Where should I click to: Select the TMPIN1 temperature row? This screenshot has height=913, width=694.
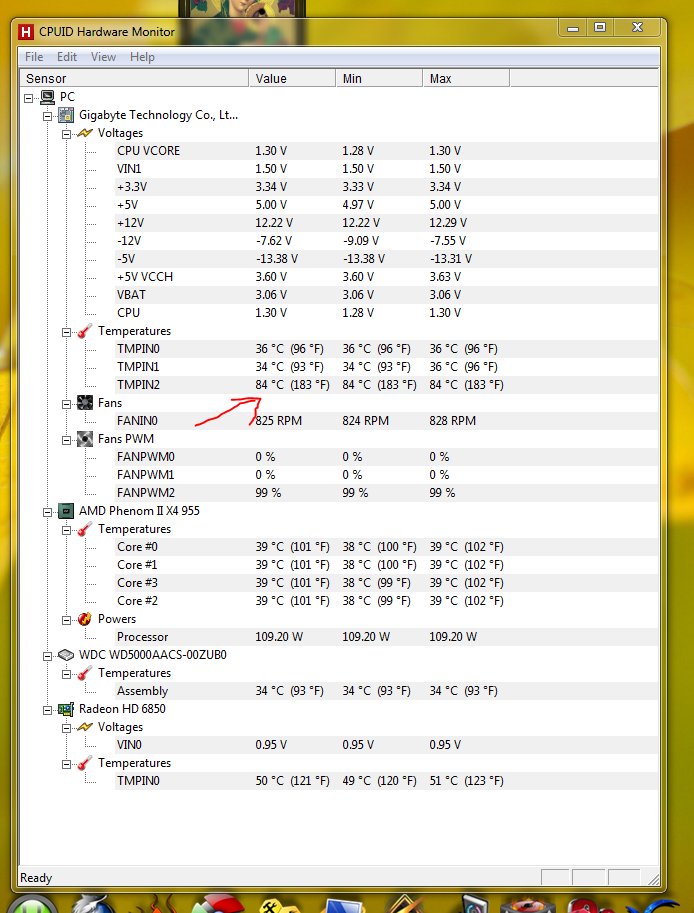387,367
